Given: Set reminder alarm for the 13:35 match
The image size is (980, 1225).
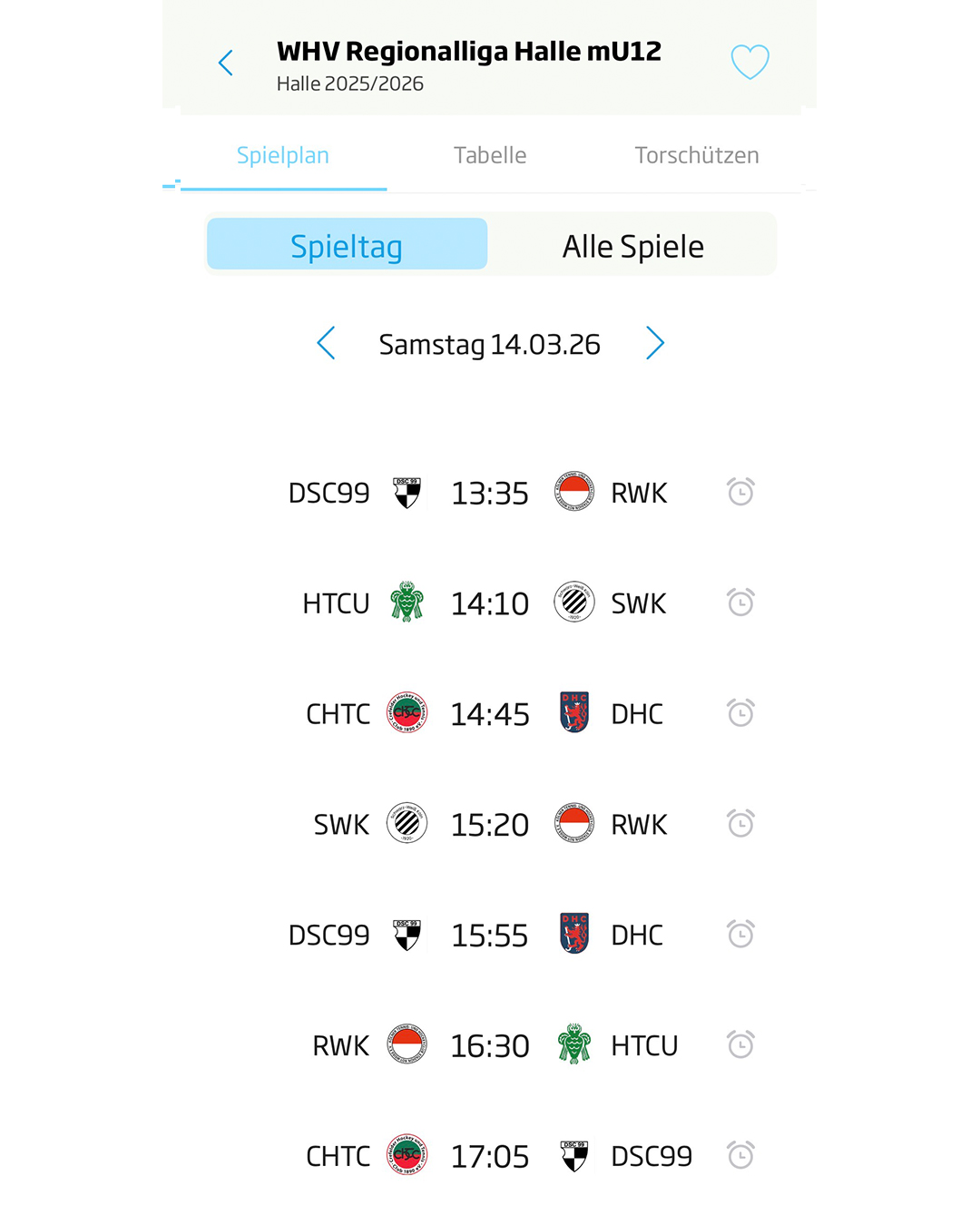Looking at the screenshot, I should [740, 492].
